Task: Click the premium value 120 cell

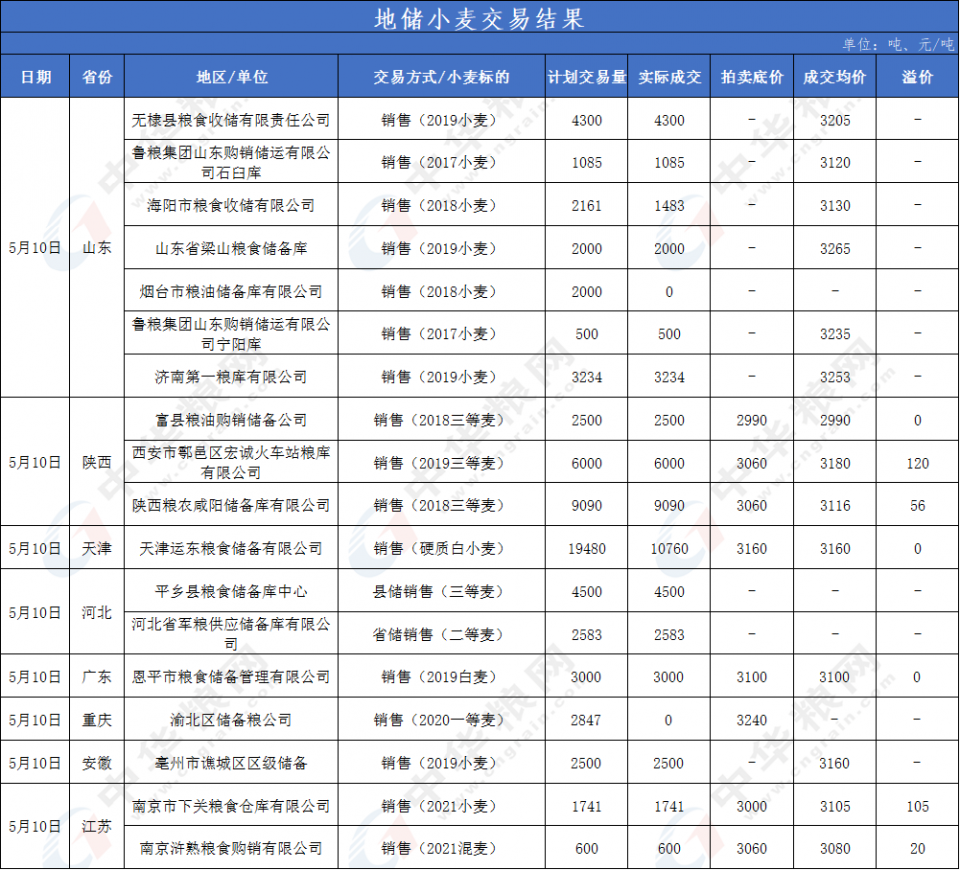Action: (x=917, y=463)
